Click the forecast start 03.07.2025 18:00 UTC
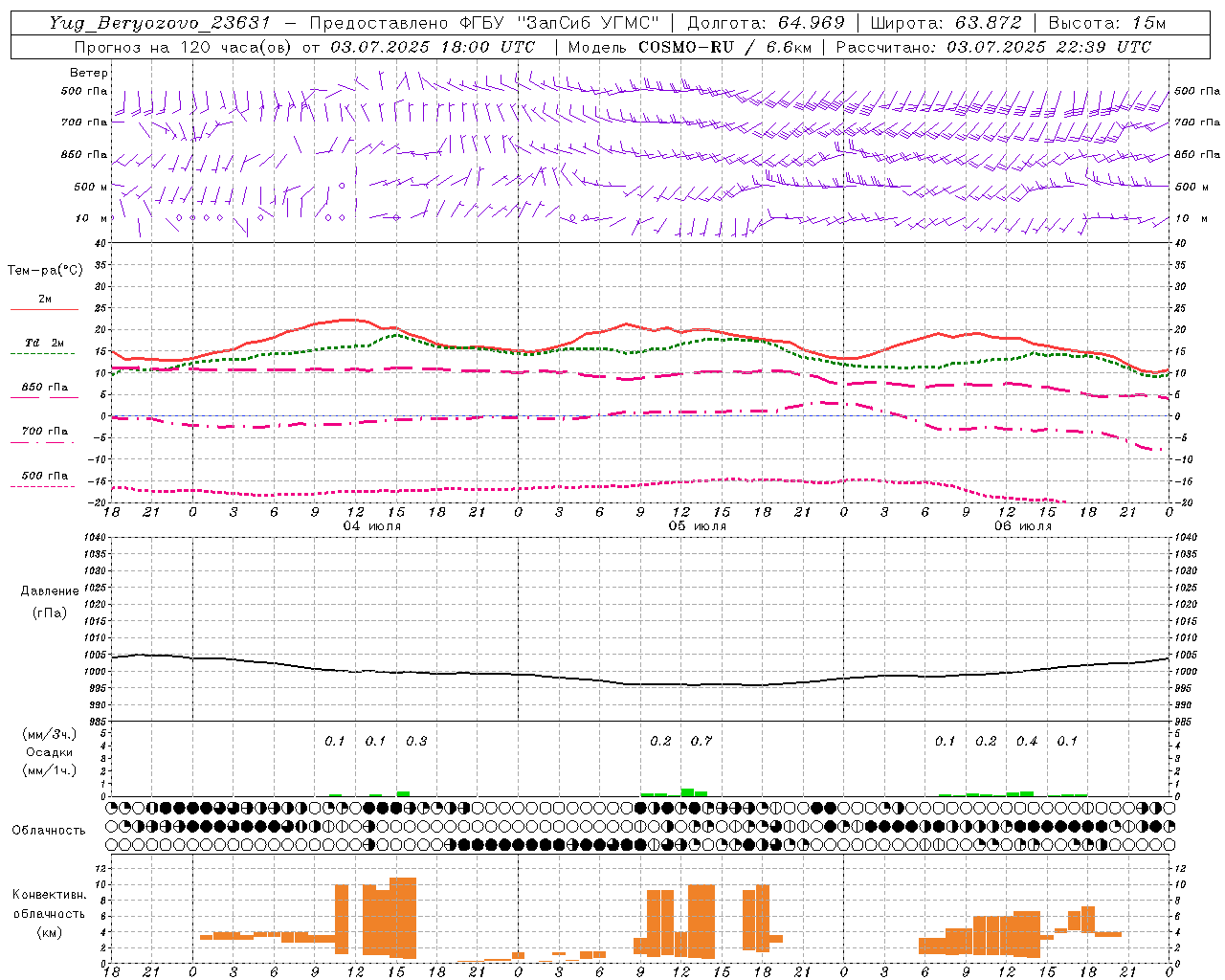Image resolution: width=1225 pixels, height=980 pixels. 433,47
